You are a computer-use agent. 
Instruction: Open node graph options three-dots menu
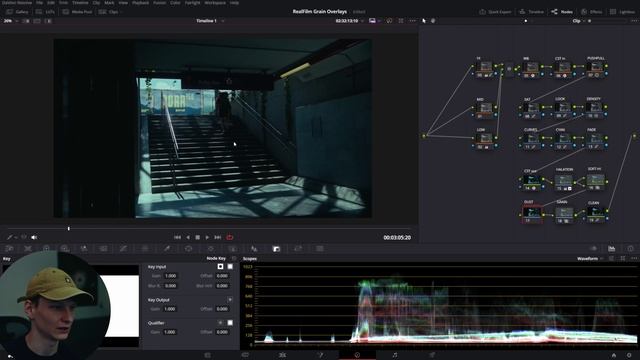point(634,21)
